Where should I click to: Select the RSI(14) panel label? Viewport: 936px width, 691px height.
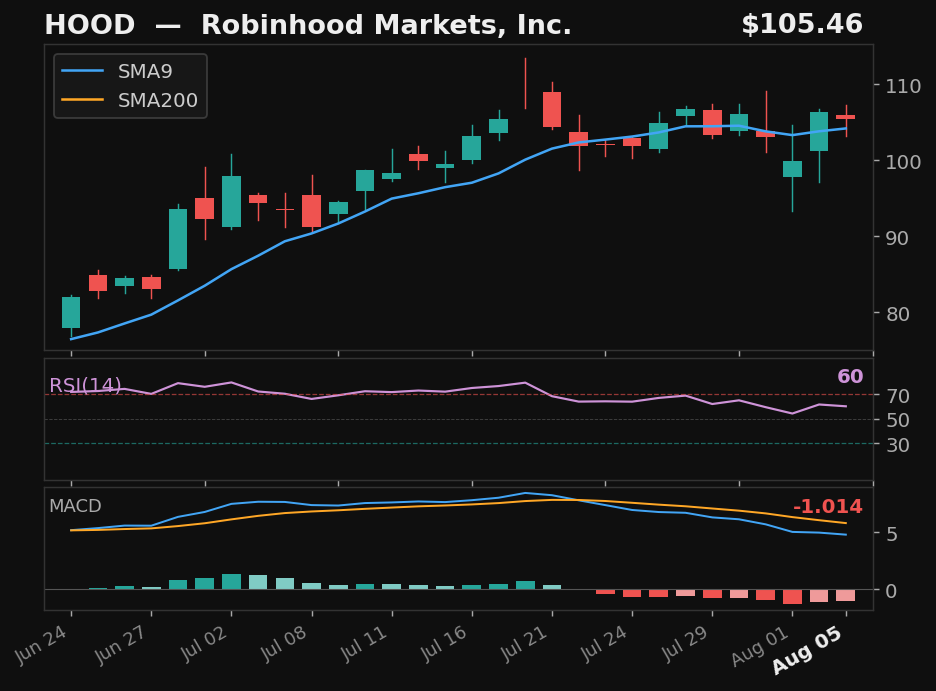[85, 385]
